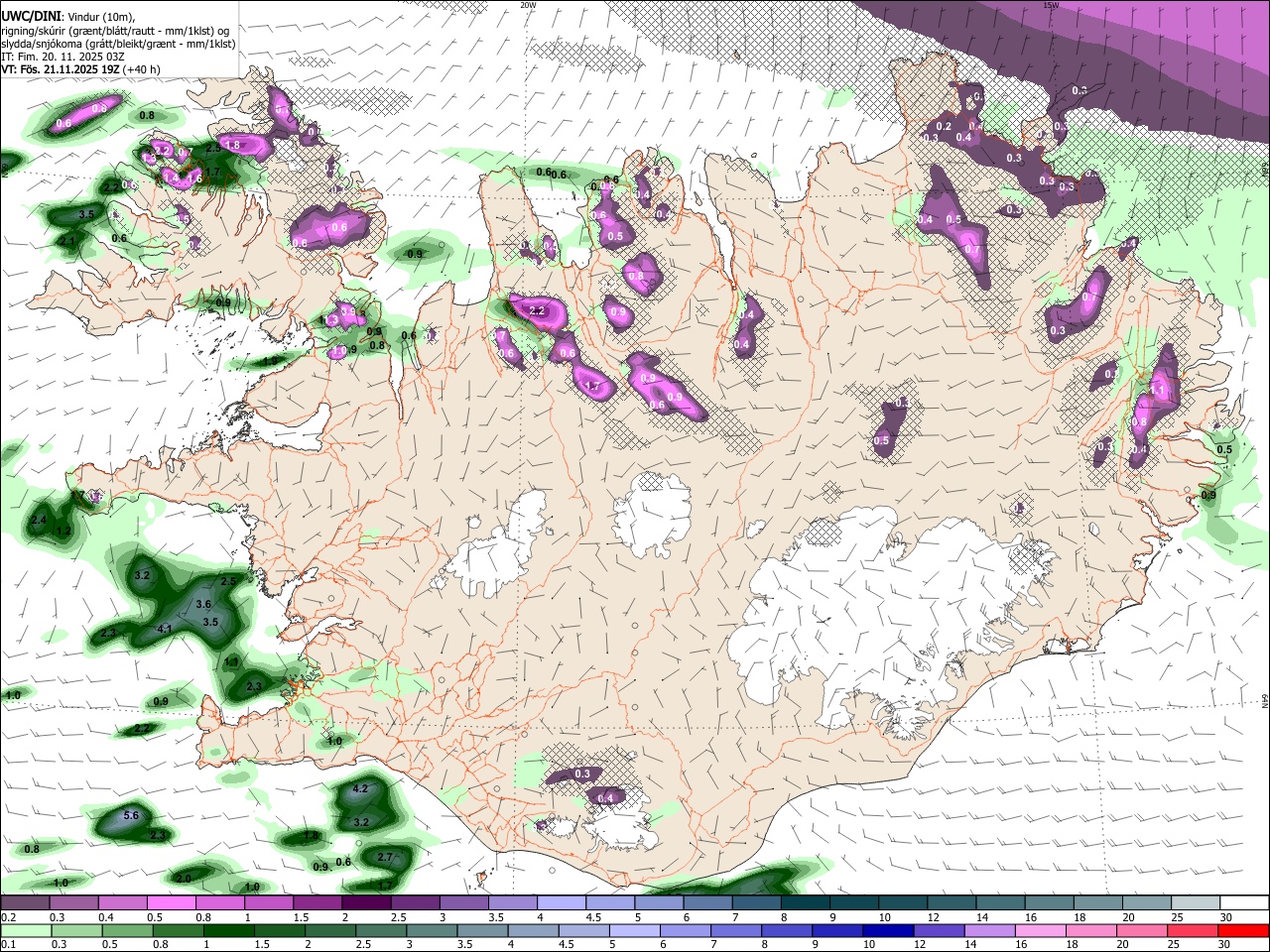Click the violet 12 rain legend swatch
Image resolution: width=1270 pixels, height=952 pixels.
(938, 931)
